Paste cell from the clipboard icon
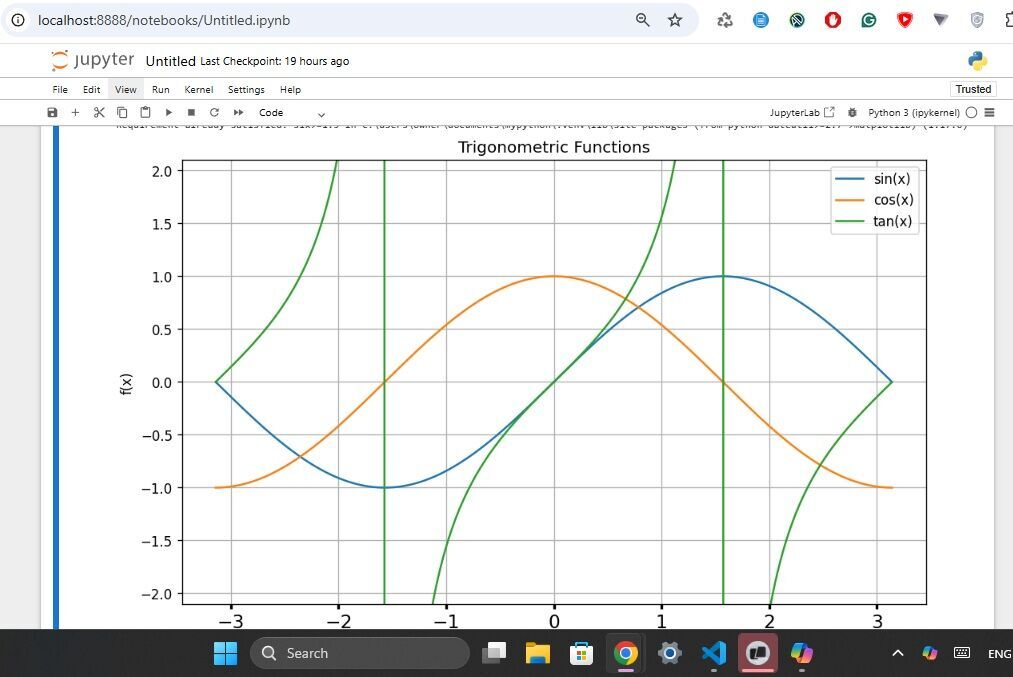The width and height of the screenshot is (1013, 677). pos(145,113)
